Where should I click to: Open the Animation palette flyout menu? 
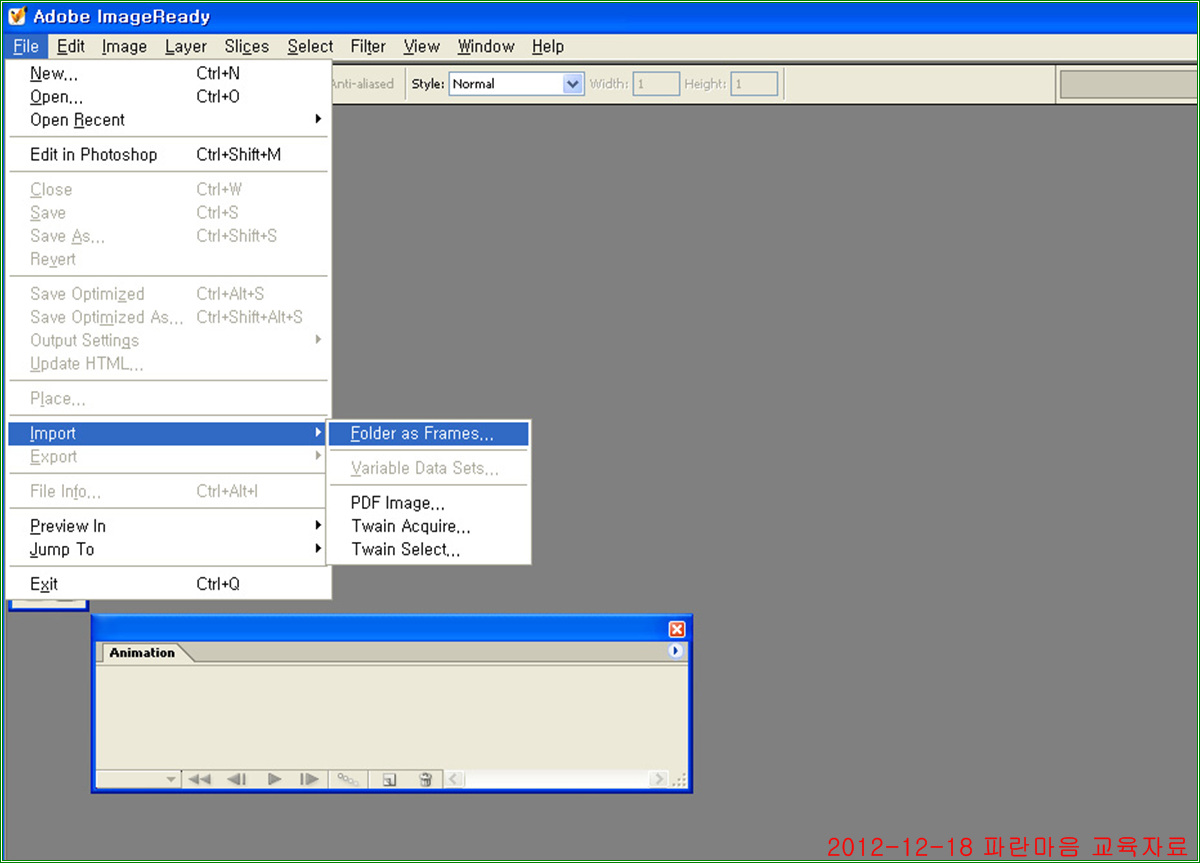tap(676, 651)
